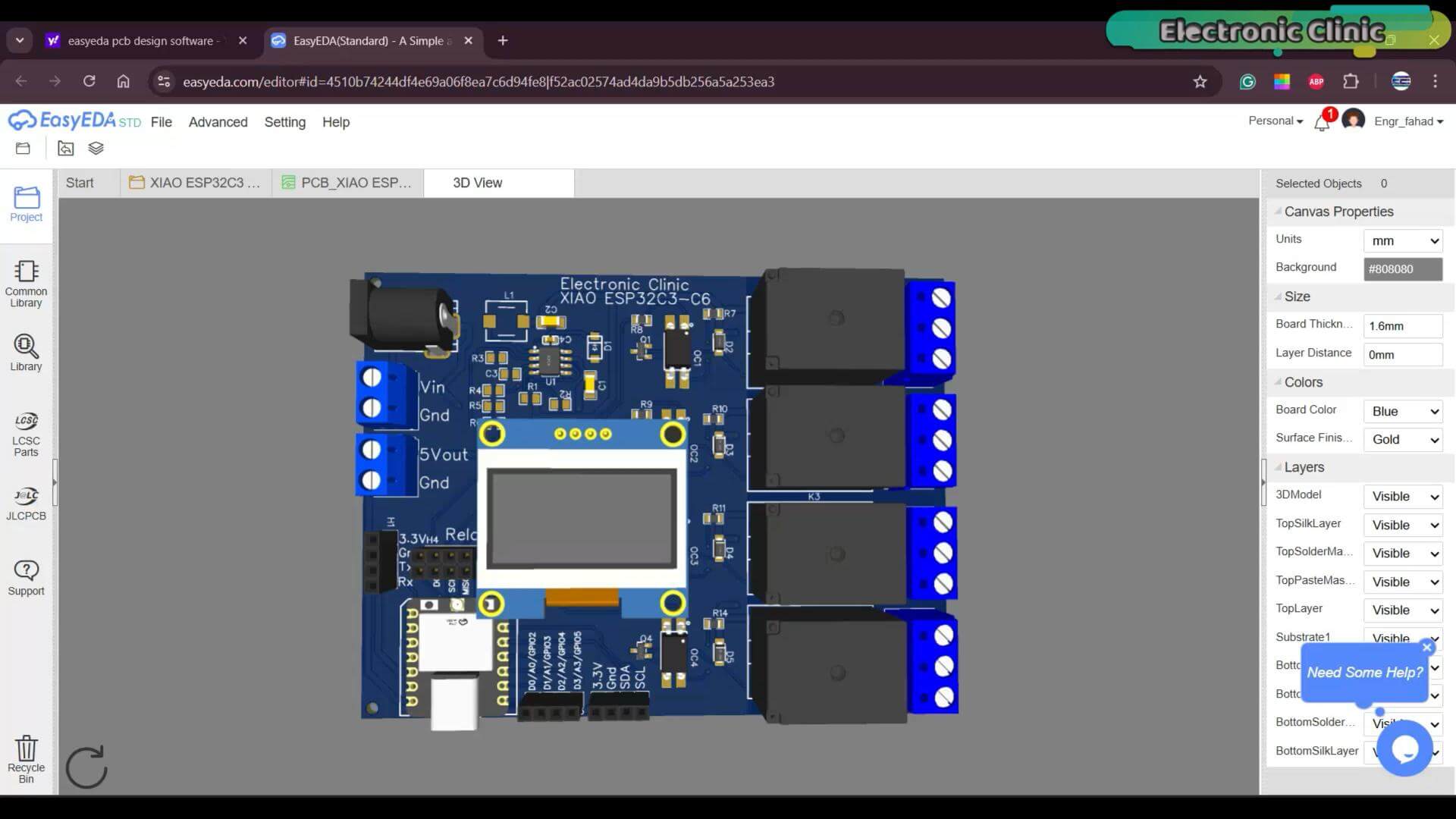Screen dimensions: 1456x819
Task: Open the Personal workspace dropdown
Action: pos(1276,121)
